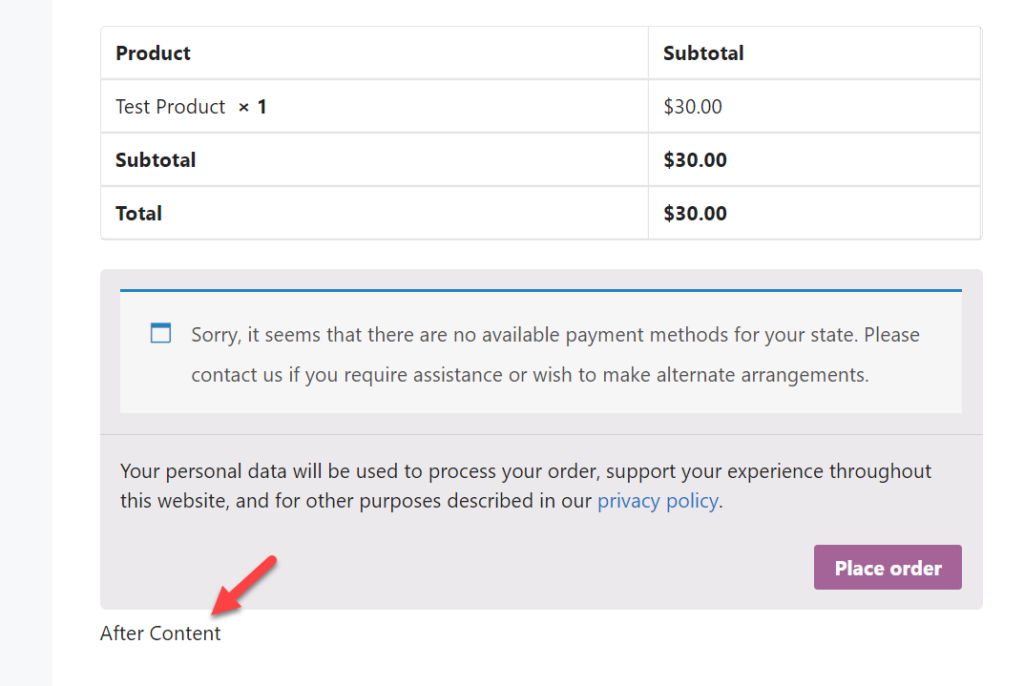Click the $30.00 Test Product price
Screen dimensions: 1024x686
pyautogui.click(x=692, y=106)
